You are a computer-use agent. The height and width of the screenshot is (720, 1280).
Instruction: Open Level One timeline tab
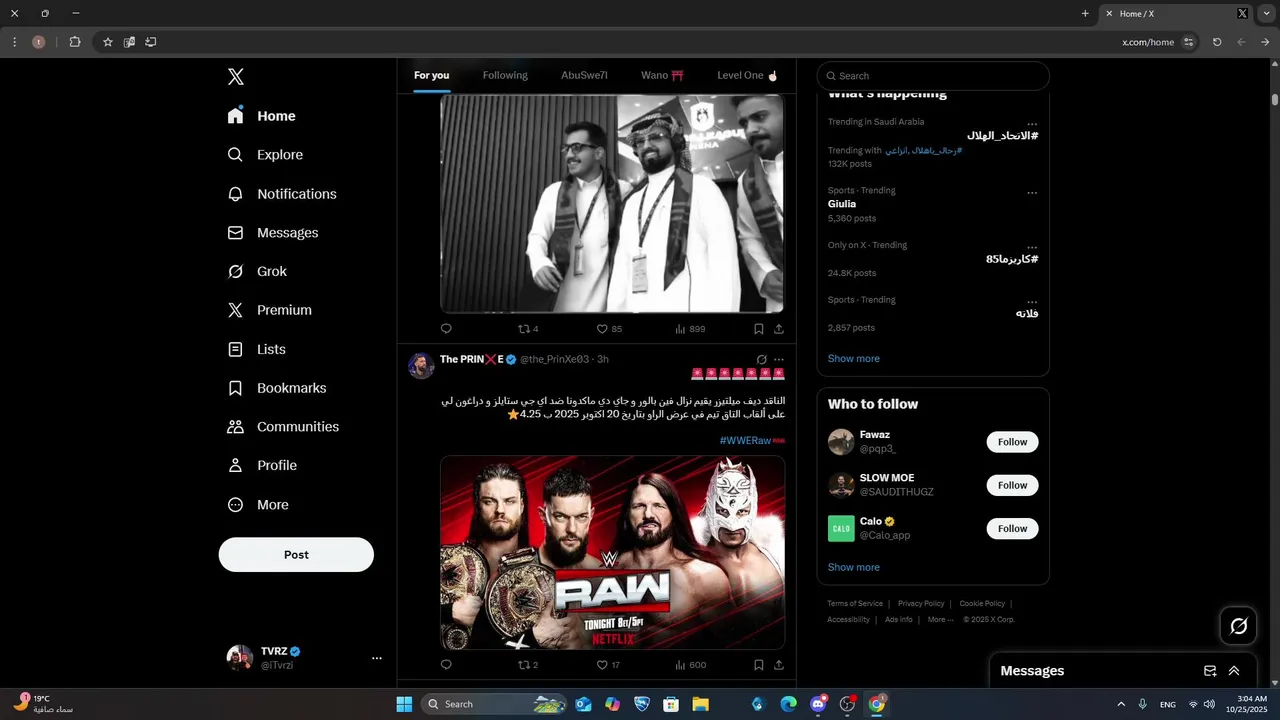(x=747, y=75)
